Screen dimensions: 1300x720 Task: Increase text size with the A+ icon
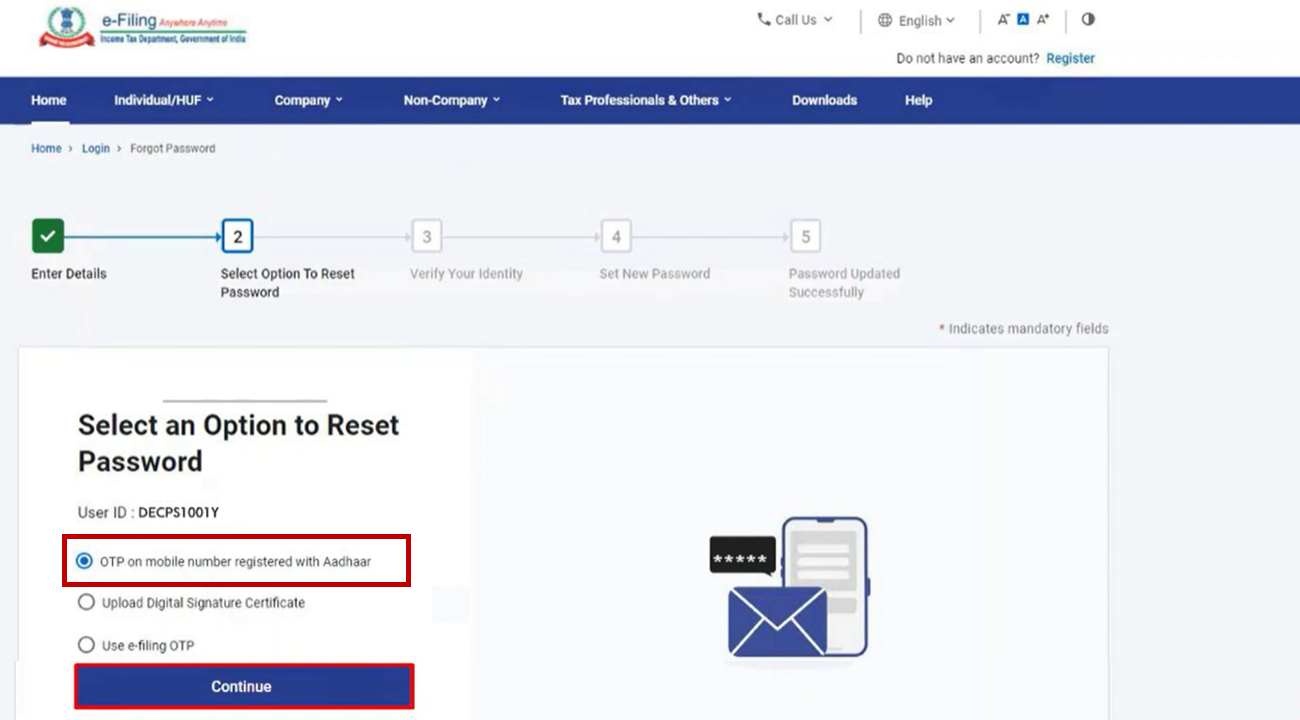(x=1043, y=18)
